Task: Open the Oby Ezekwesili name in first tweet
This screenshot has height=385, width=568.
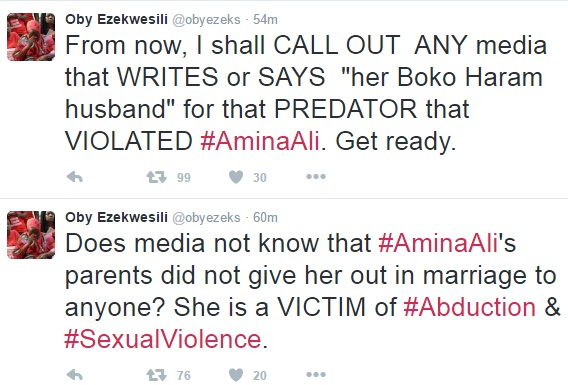Action: [116, 19]
